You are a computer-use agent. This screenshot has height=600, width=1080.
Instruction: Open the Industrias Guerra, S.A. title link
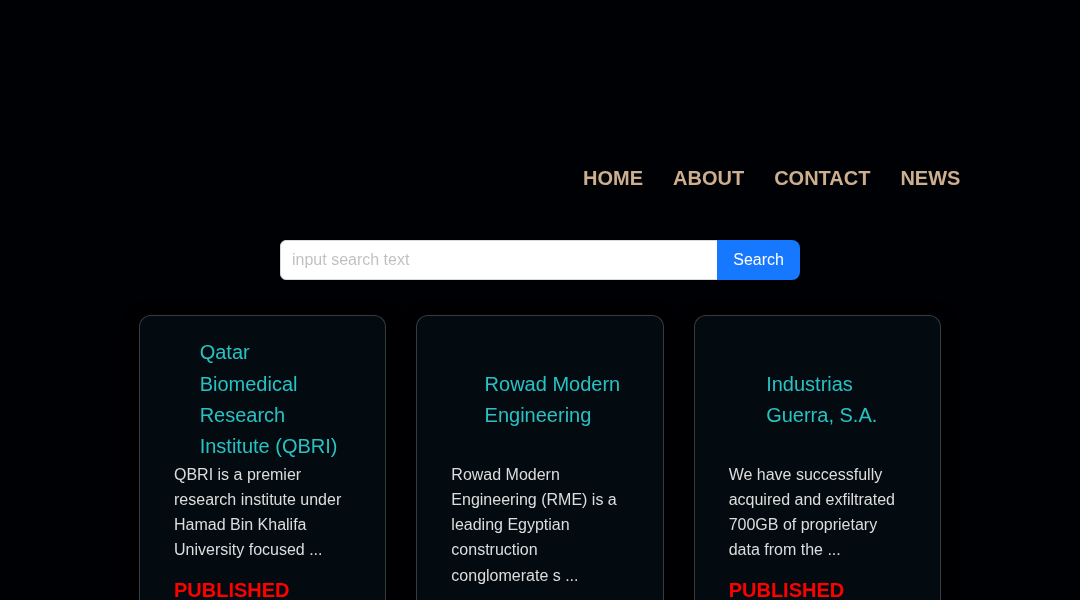point(821,400)
